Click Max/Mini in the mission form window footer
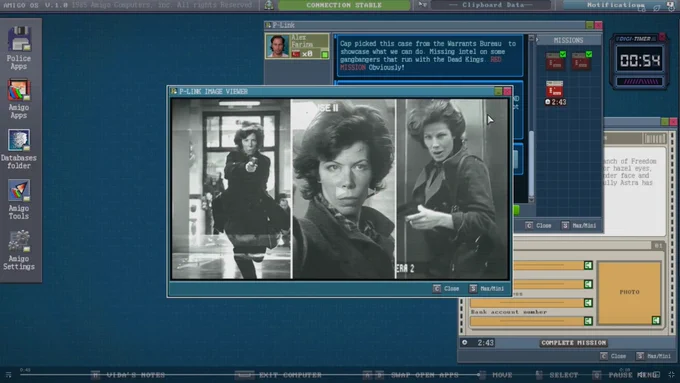This screenshot has height=383, width=680. (x=654, y=356)
